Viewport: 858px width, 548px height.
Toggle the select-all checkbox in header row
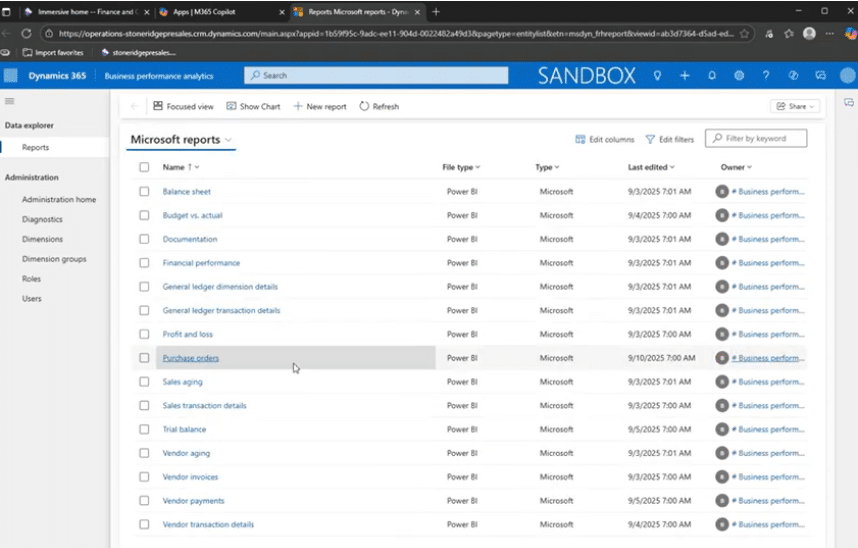pos(144,168)
